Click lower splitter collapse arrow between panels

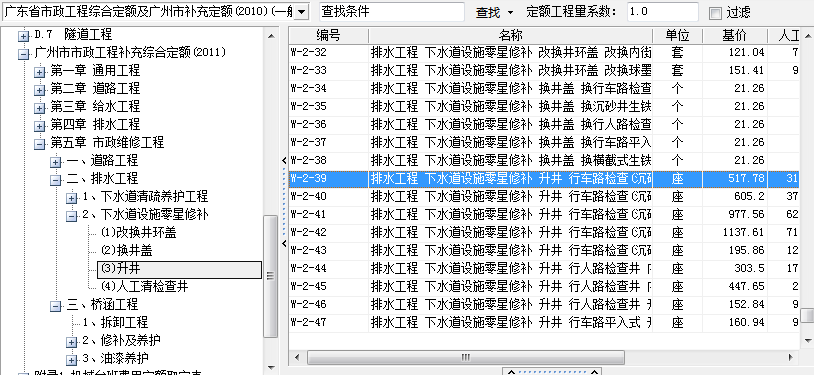(284, 243)
